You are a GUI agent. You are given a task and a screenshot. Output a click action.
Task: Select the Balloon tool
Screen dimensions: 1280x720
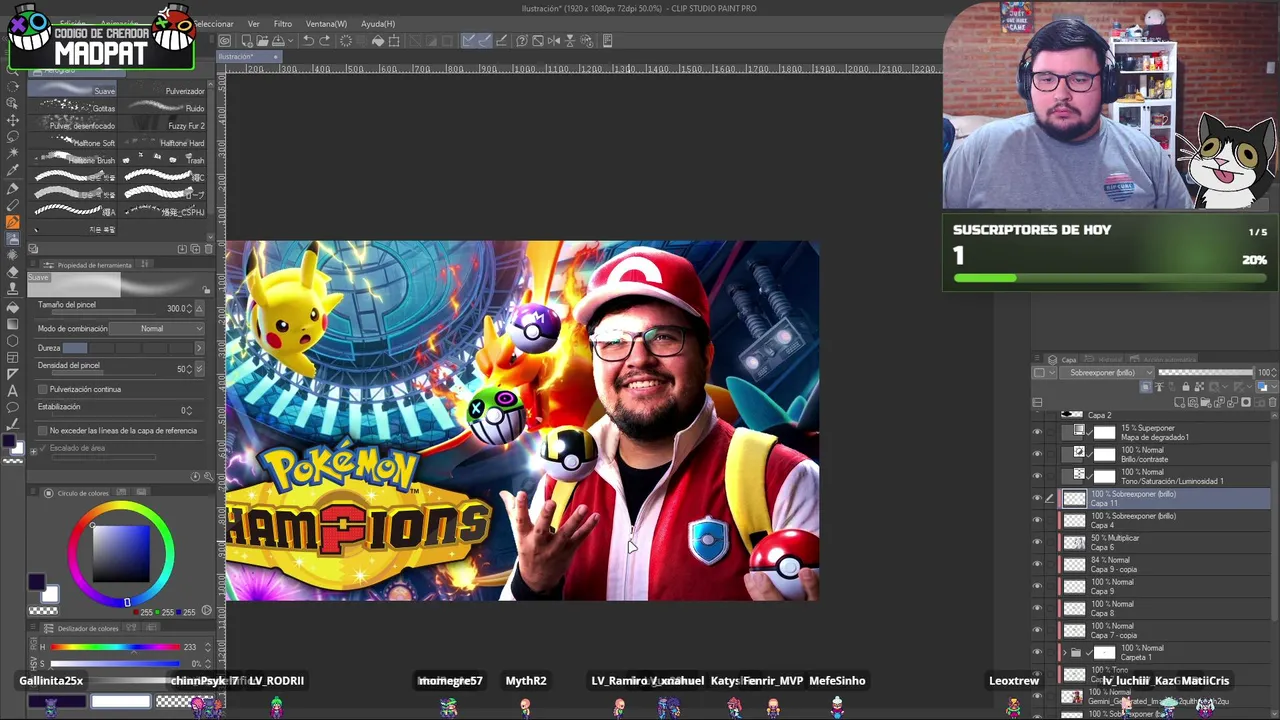[x=13, y=407]
